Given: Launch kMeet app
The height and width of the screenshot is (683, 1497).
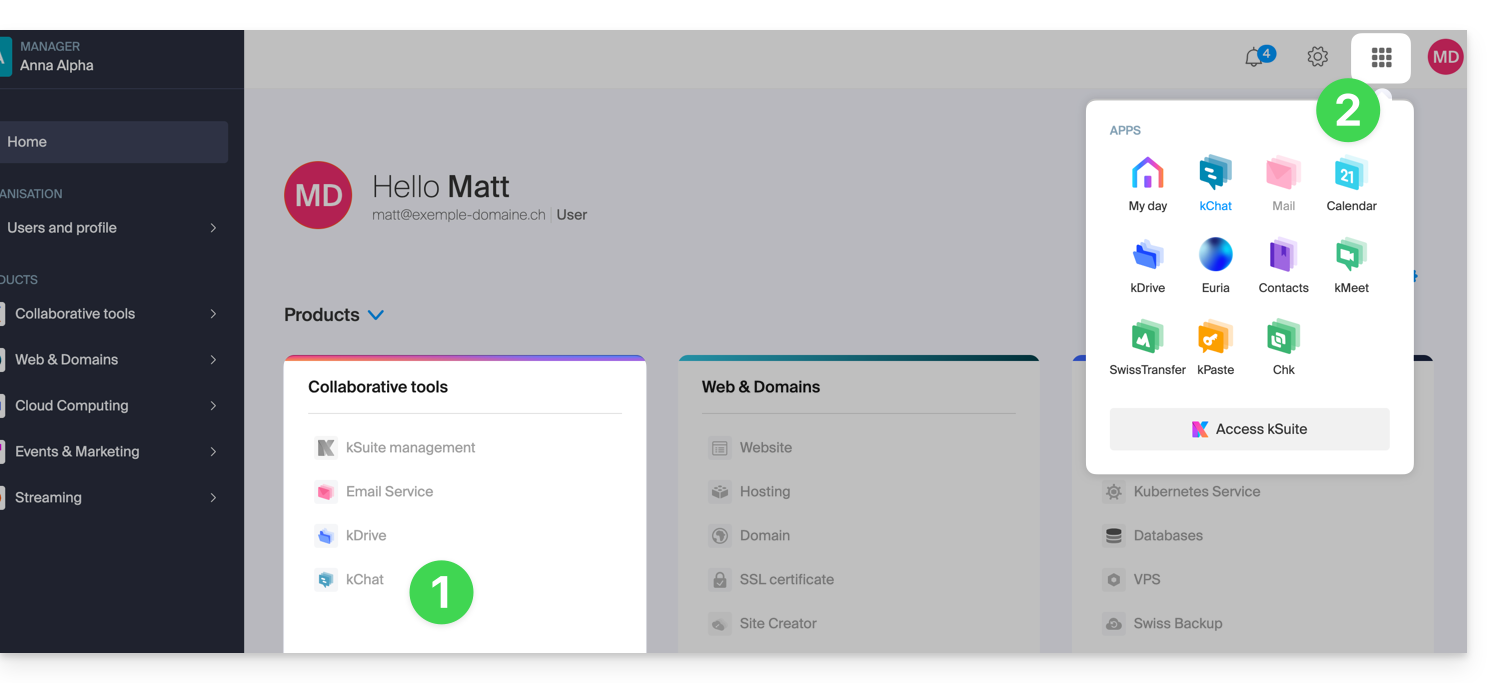Looking at the screenshot, I should (x=1351, y=265).
